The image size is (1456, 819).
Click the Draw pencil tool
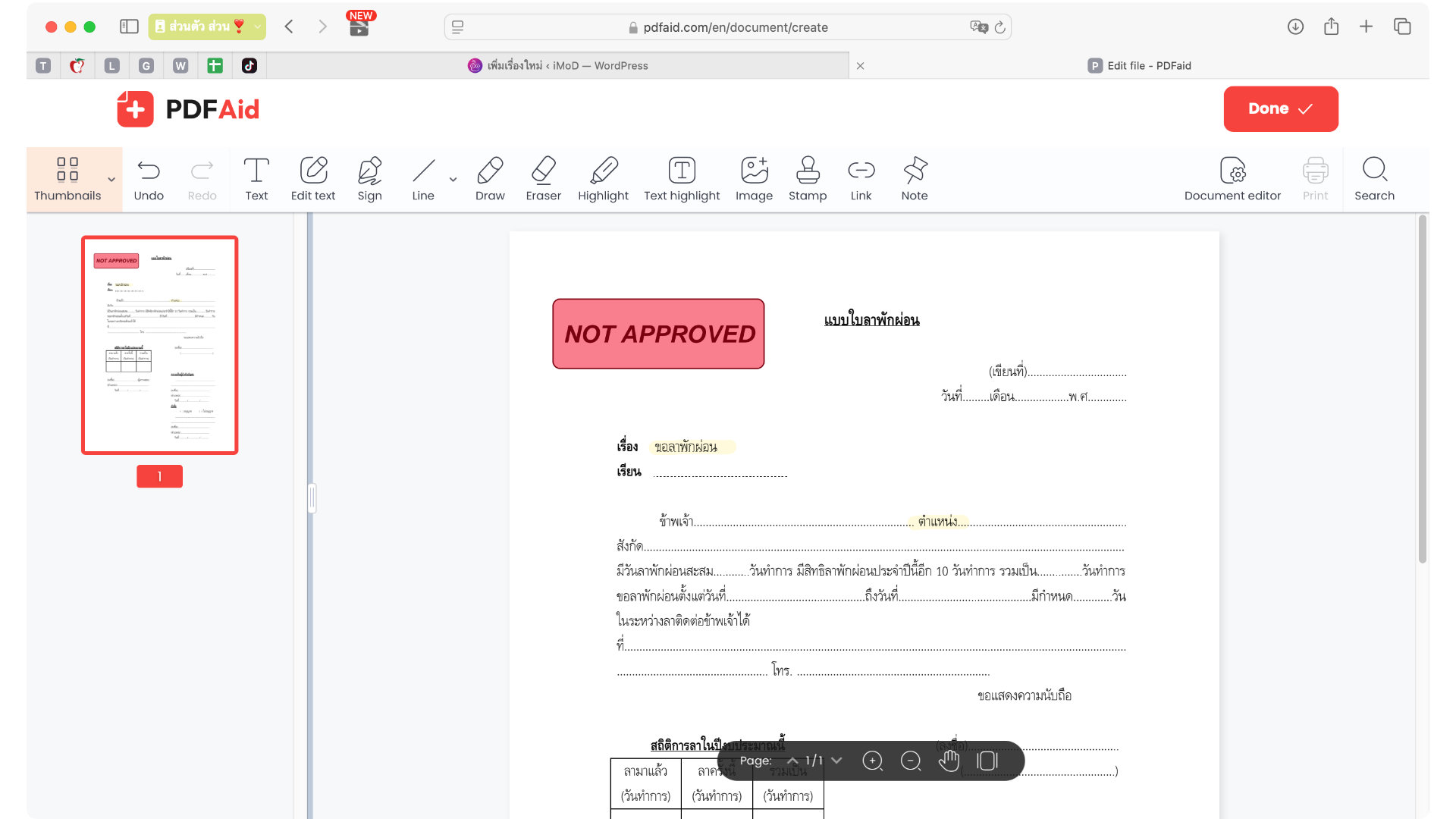490,179
